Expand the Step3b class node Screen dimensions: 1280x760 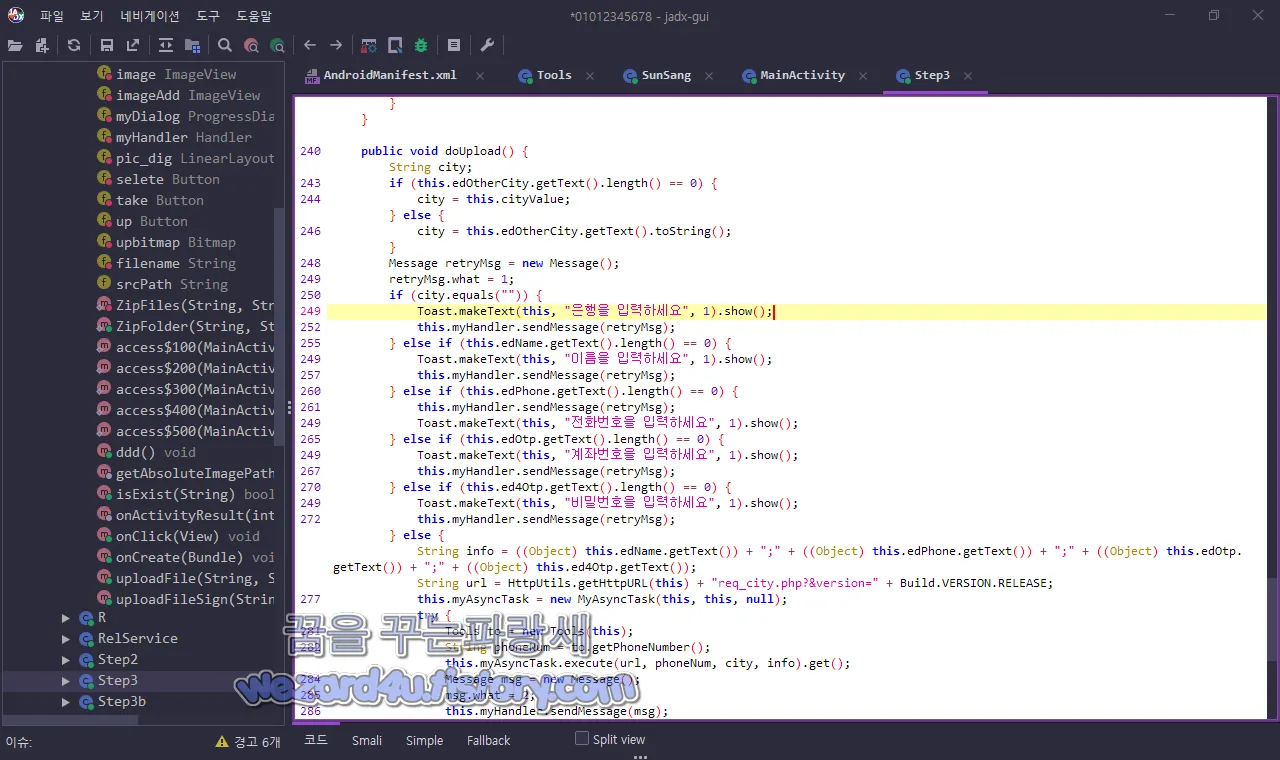pos(67,702)
